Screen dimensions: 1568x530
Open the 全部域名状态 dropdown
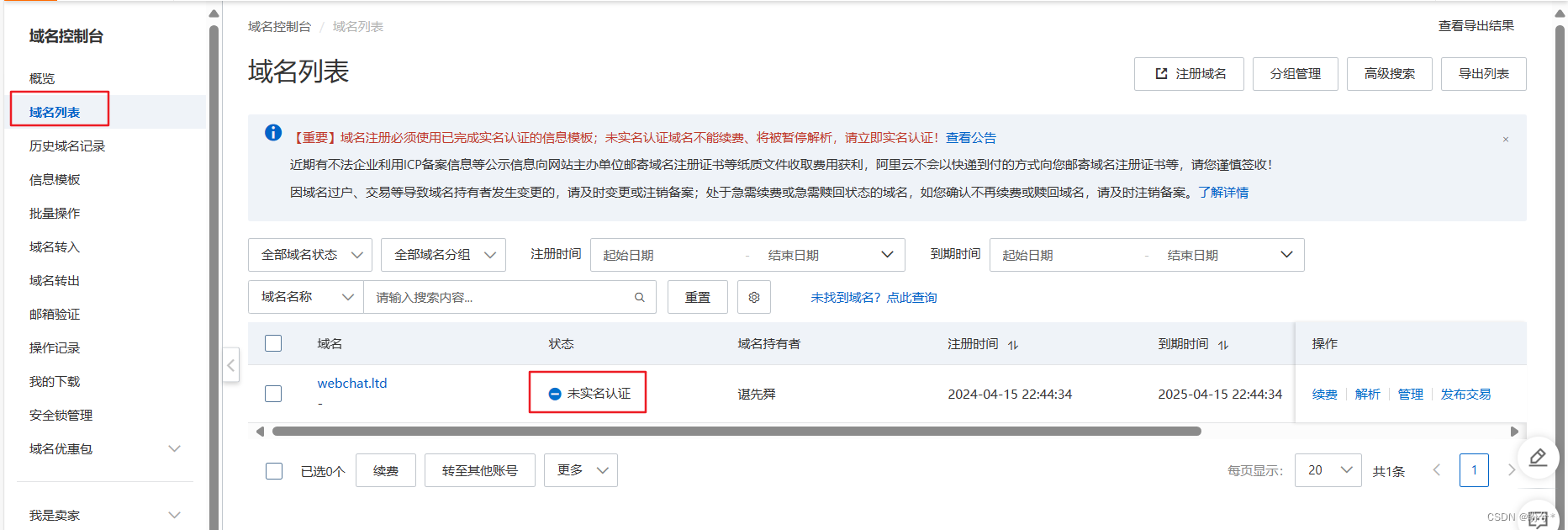click(x=310, y=255)
